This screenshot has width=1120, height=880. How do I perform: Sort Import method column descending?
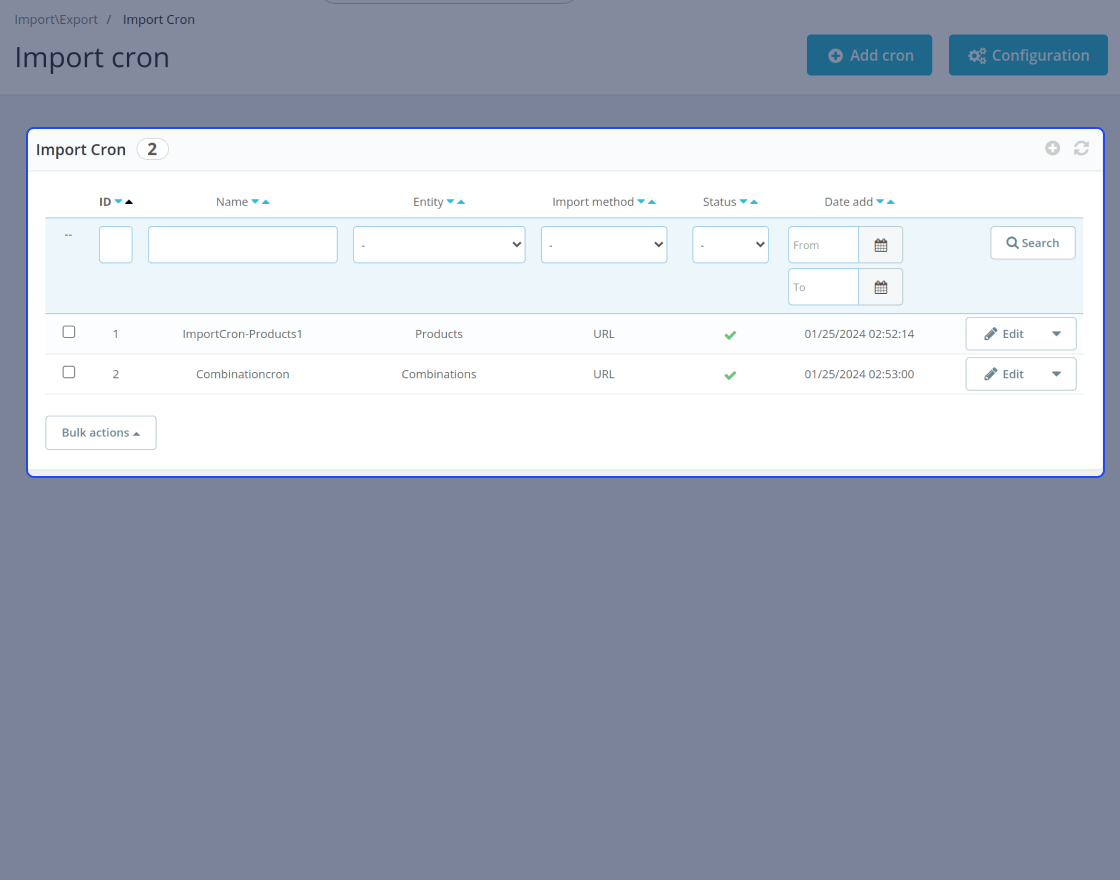point(641,202)
